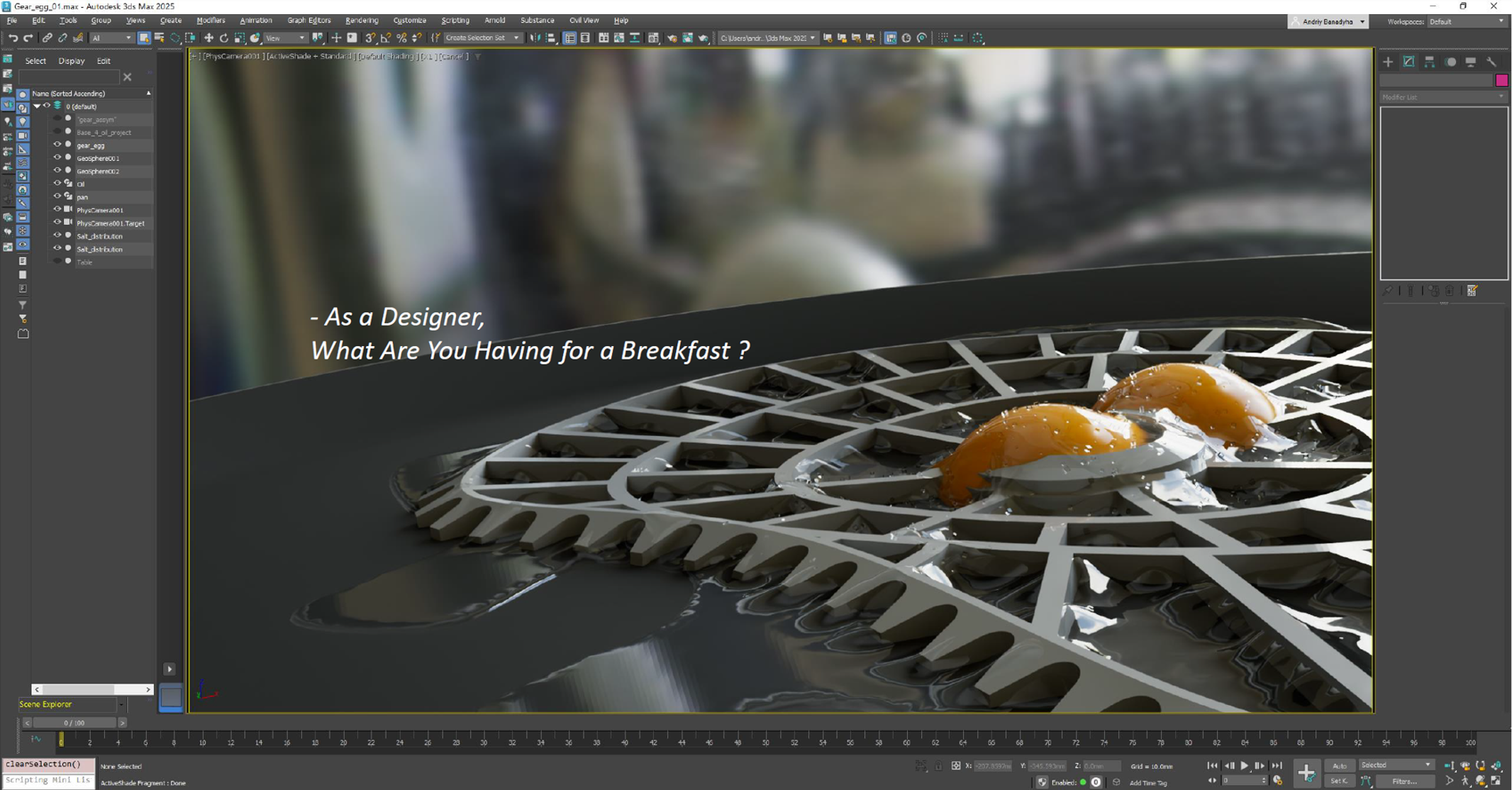This screenshot has height=790, width=1512.
Task: Collapse the 0 (default) layer tree
Action: [x=37, y=106]
